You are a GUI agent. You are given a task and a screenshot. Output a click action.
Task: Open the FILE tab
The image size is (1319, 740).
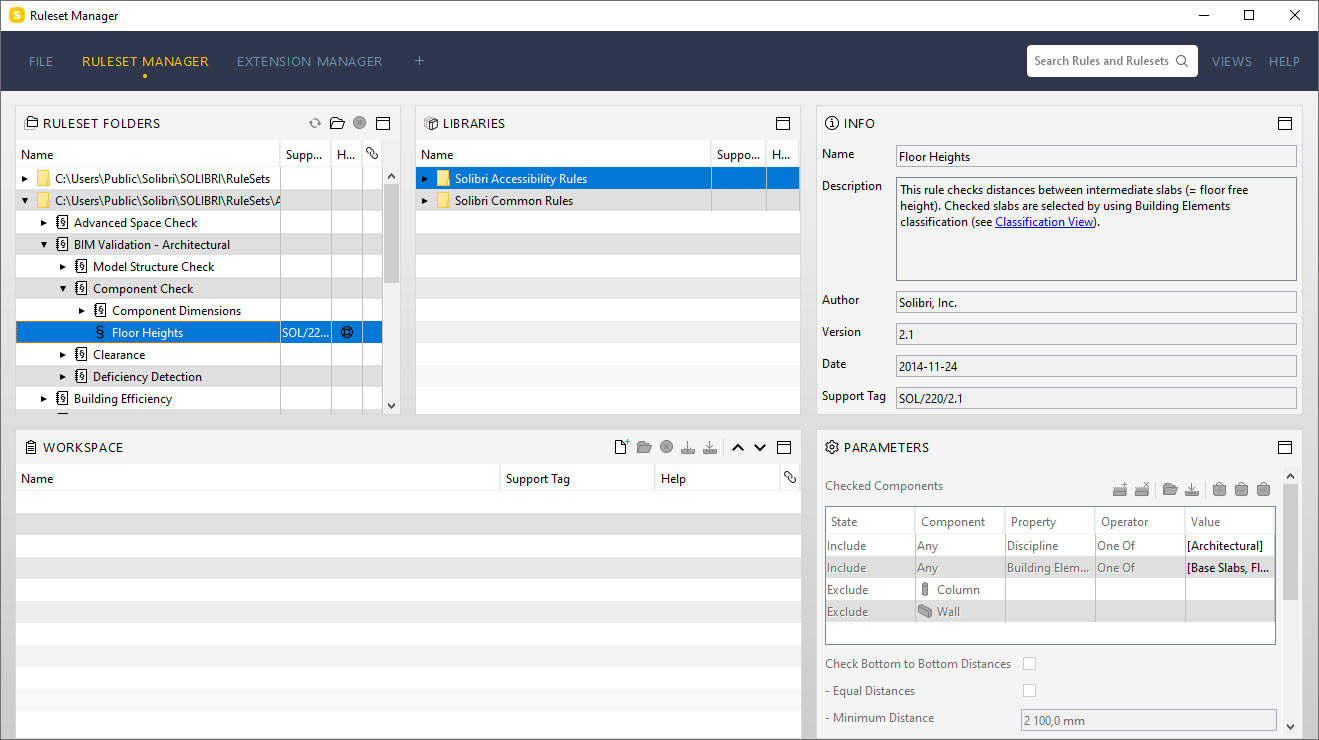41,61
